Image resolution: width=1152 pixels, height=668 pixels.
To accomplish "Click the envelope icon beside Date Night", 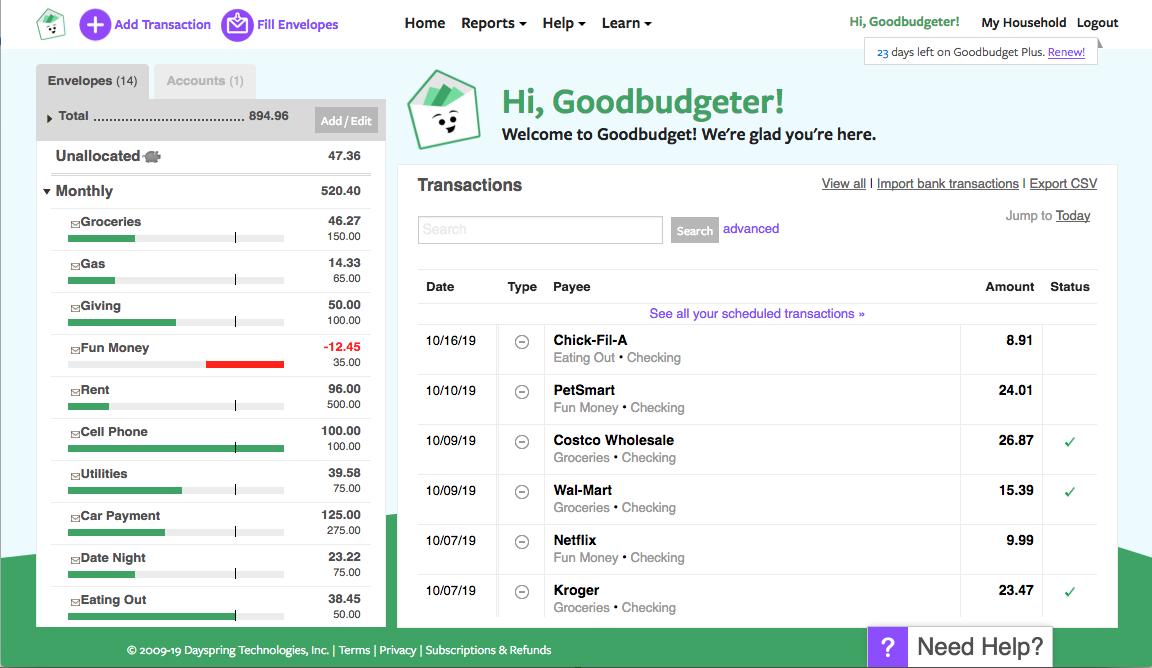I will pyautogui.click(x=75, y=559).
